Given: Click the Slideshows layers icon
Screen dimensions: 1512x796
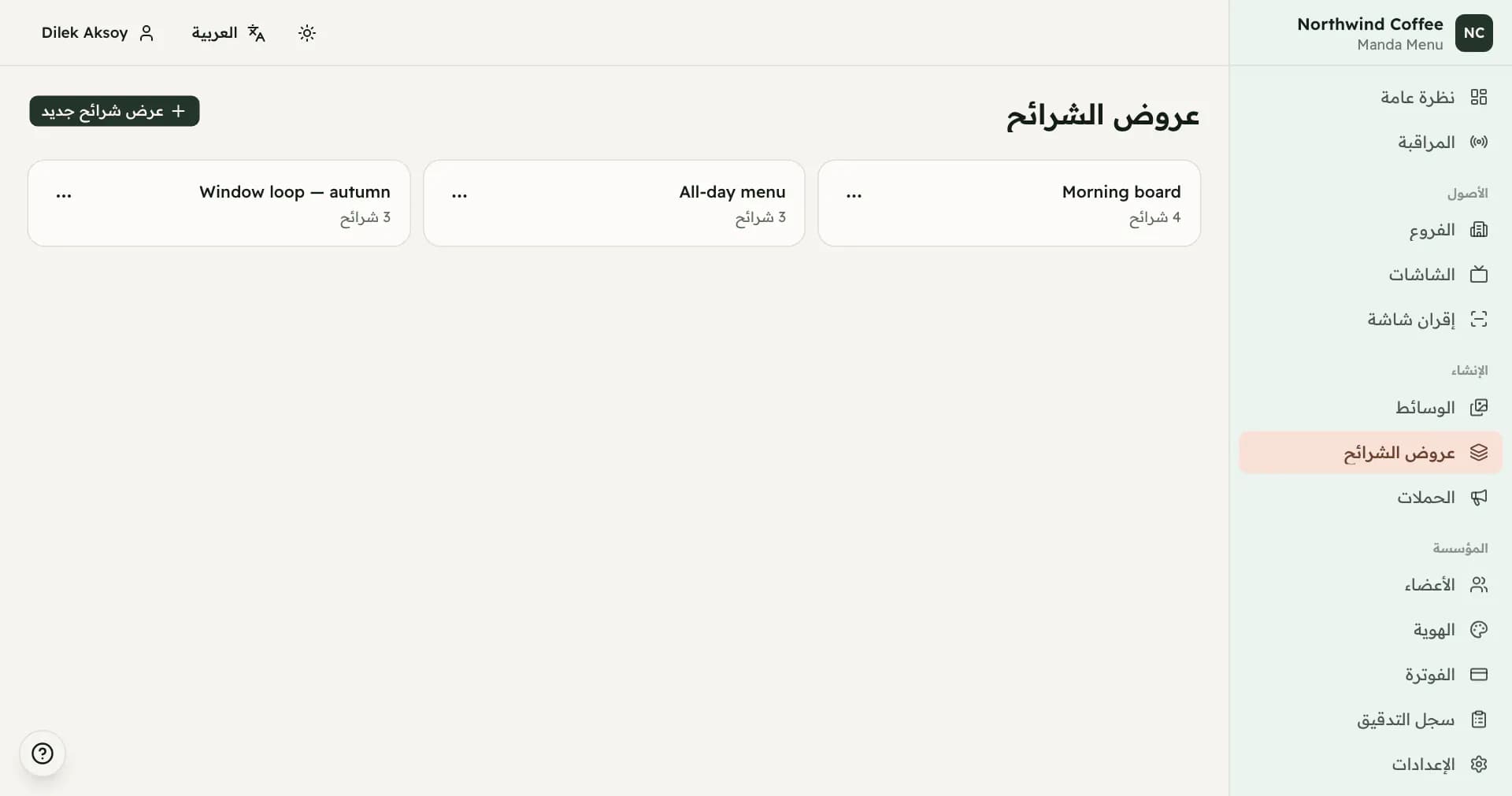Looking at the screenshot, I should tap(1479, 452).
